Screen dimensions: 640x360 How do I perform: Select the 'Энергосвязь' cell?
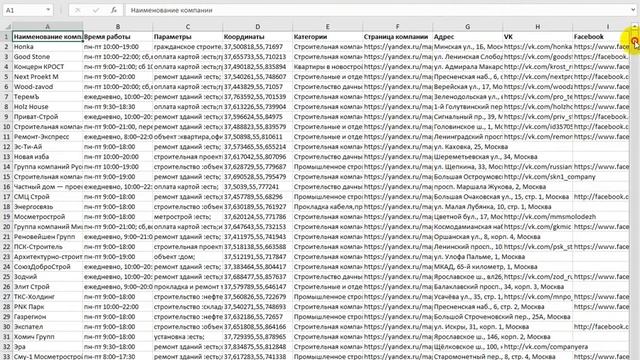(x=48, y=207)
